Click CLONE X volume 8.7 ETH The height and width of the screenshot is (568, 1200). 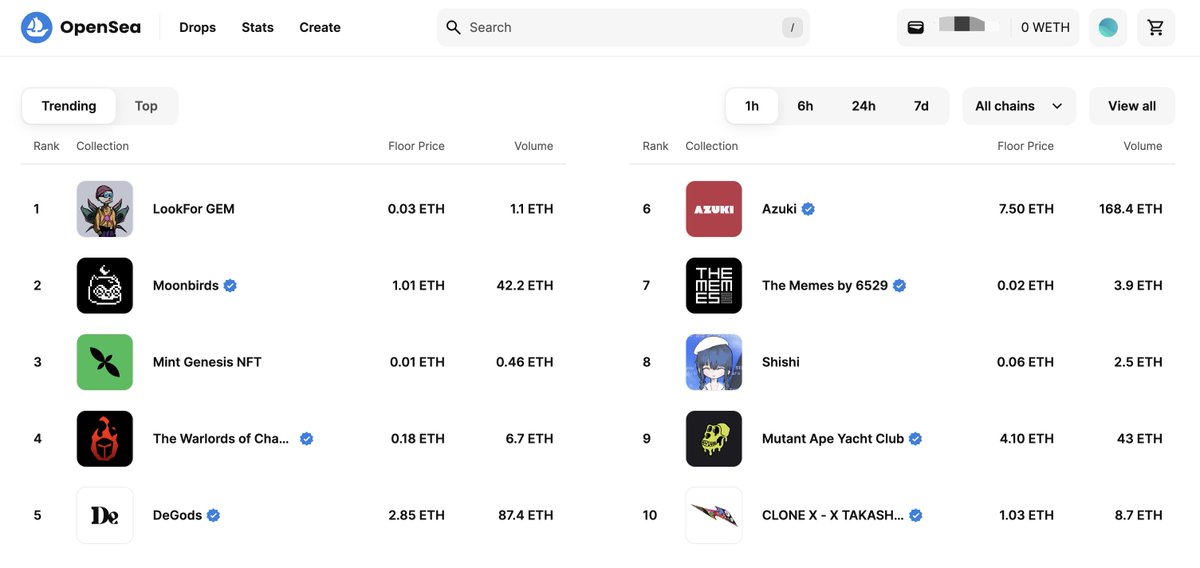(x=1138, y=516)
